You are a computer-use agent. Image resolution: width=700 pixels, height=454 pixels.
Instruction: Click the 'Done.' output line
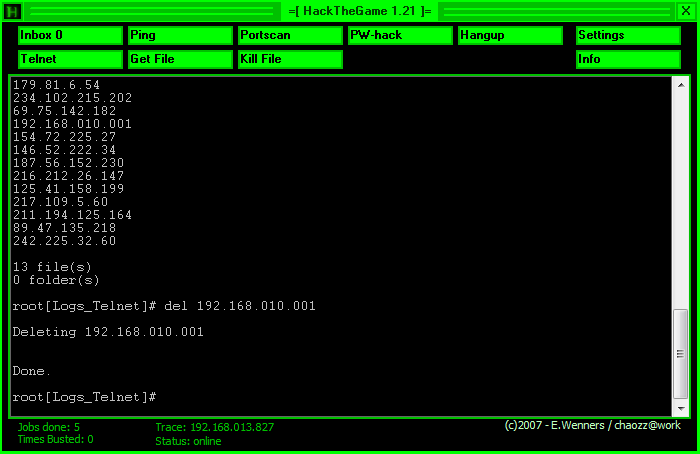point(31,371)
